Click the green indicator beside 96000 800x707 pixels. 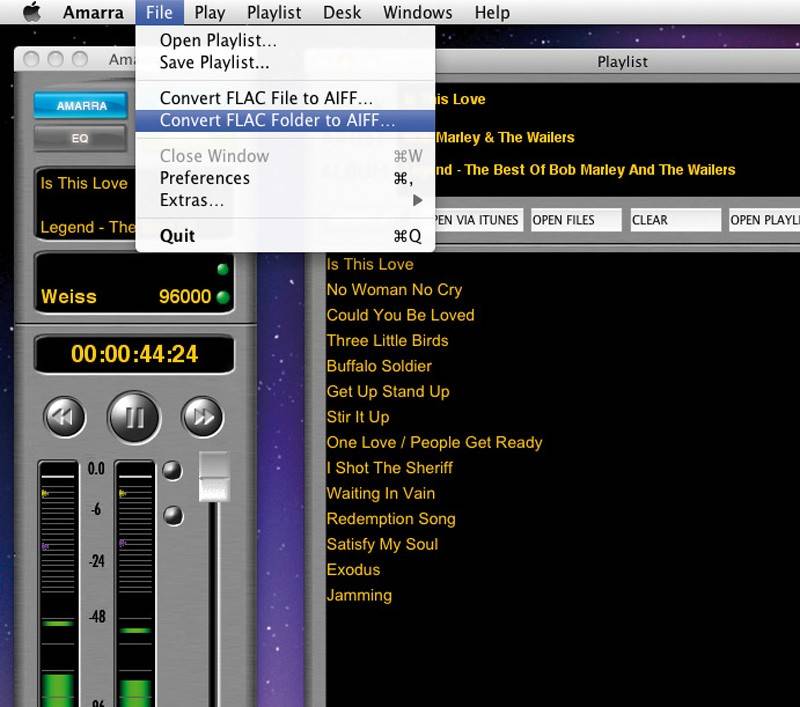[x=223, y=297]
